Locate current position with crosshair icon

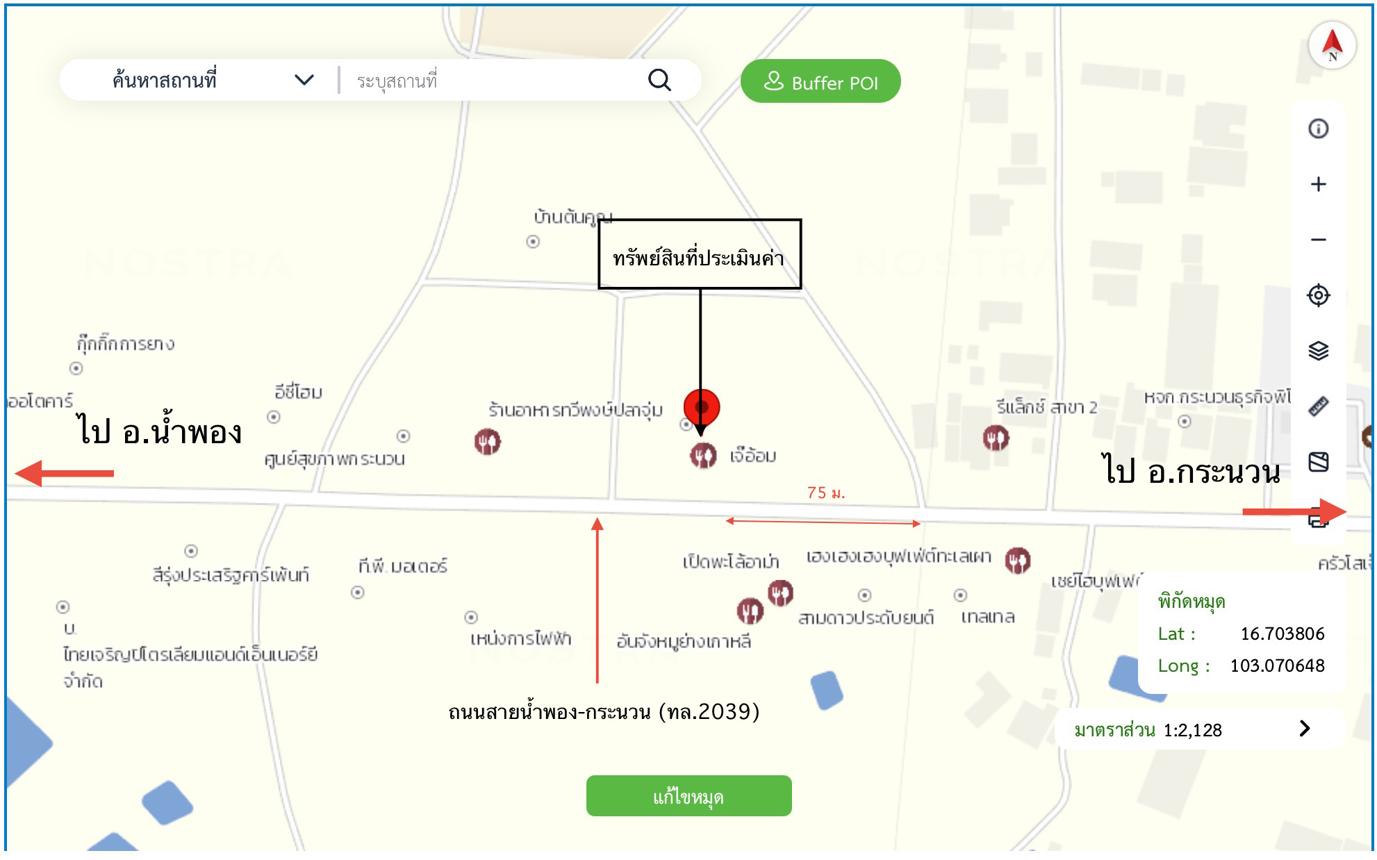pos(1318,296)
